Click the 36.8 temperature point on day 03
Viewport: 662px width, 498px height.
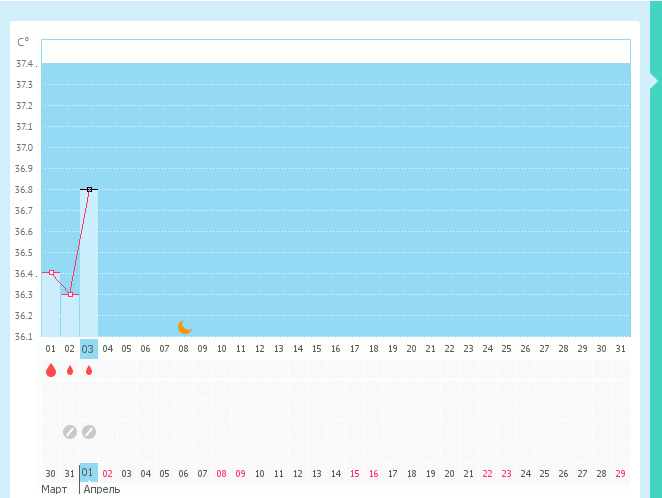89,189
